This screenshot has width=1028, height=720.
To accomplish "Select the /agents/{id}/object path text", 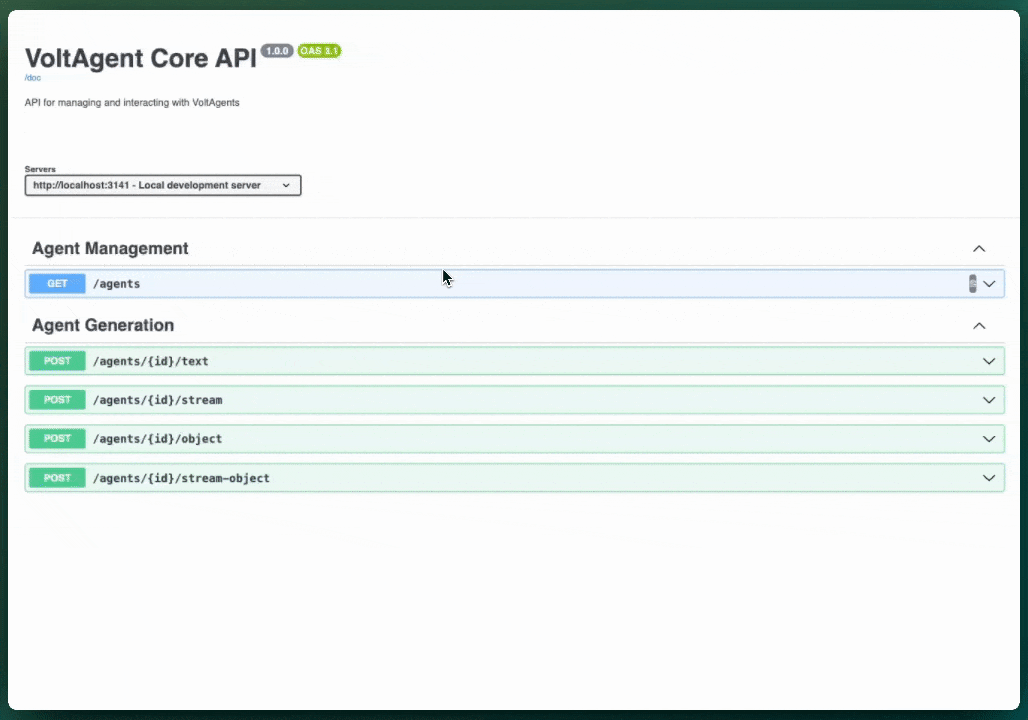I will pos(157,439).
